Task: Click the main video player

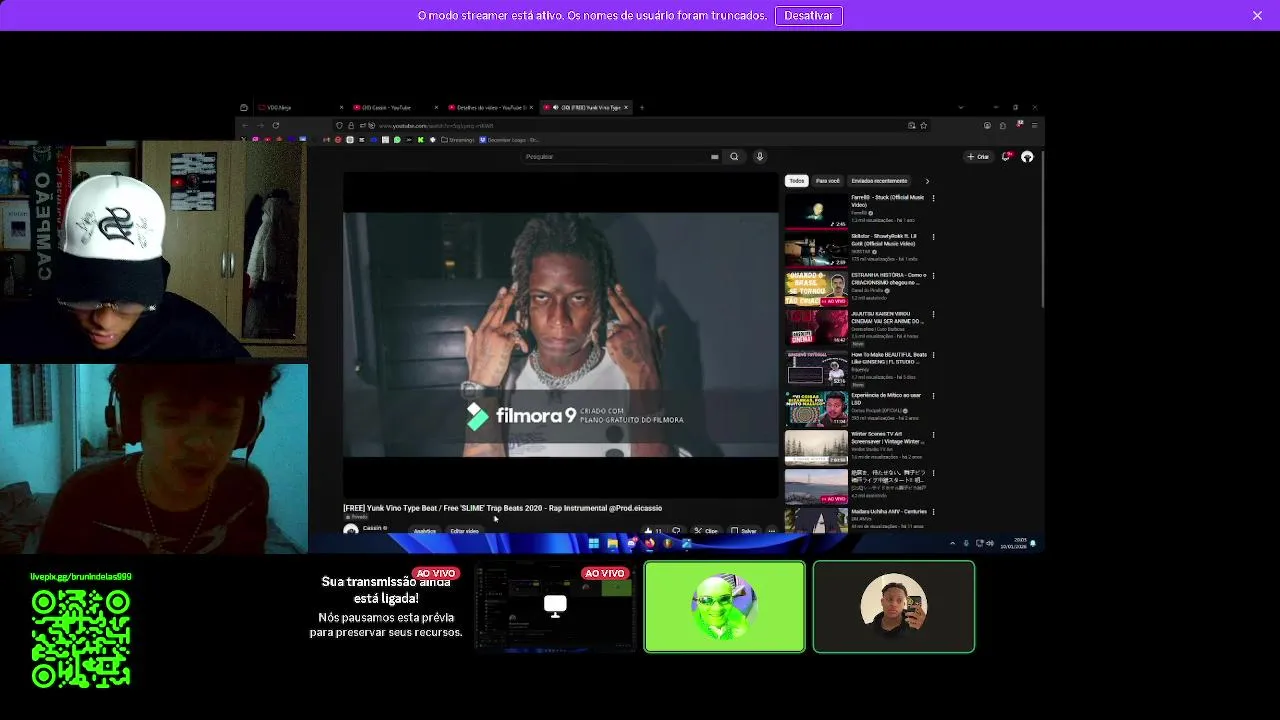Action: coord(560,335)
